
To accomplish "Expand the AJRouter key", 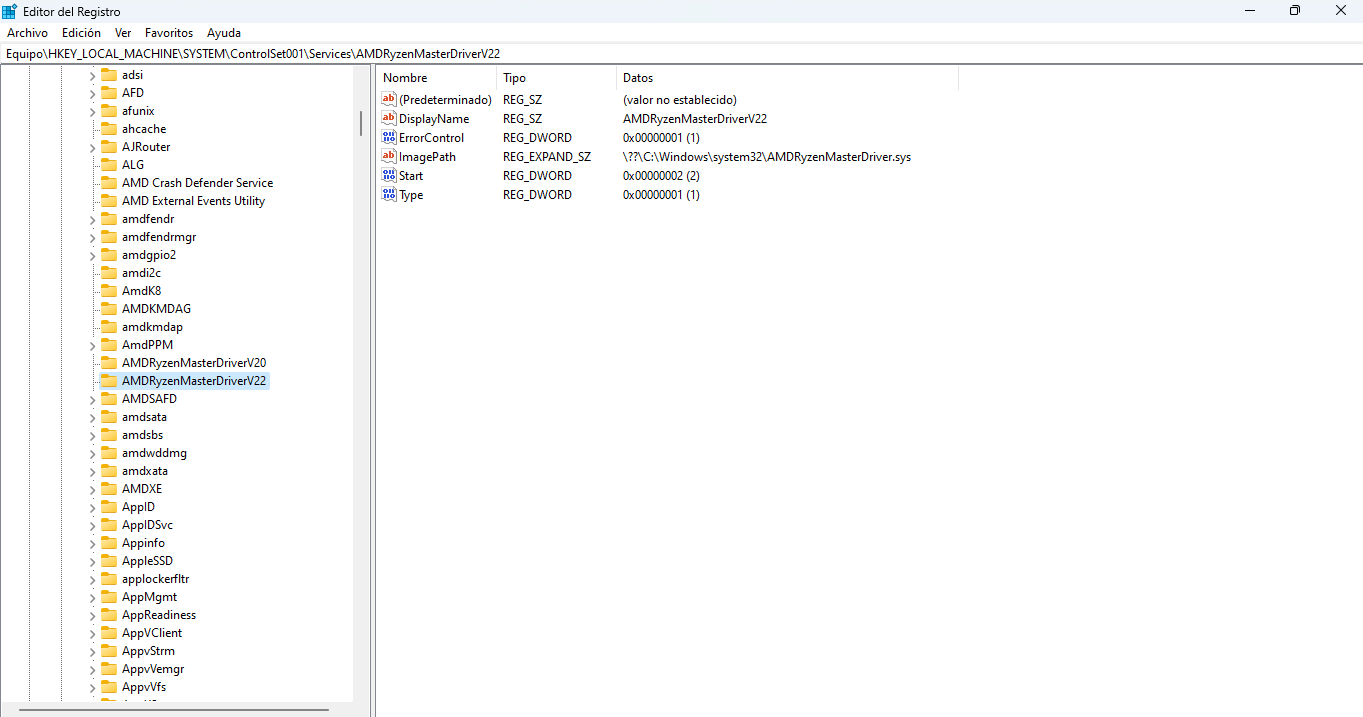I will tap(92, 147).
